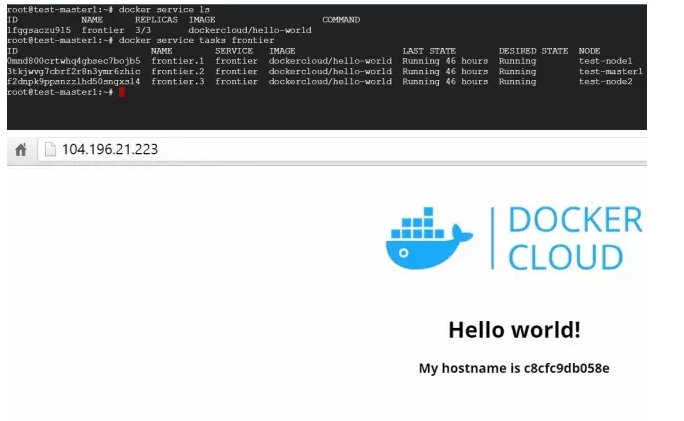Click the REPLICAS column header
The height and width of the screenshot is (421, 684).
coord(156,20)
